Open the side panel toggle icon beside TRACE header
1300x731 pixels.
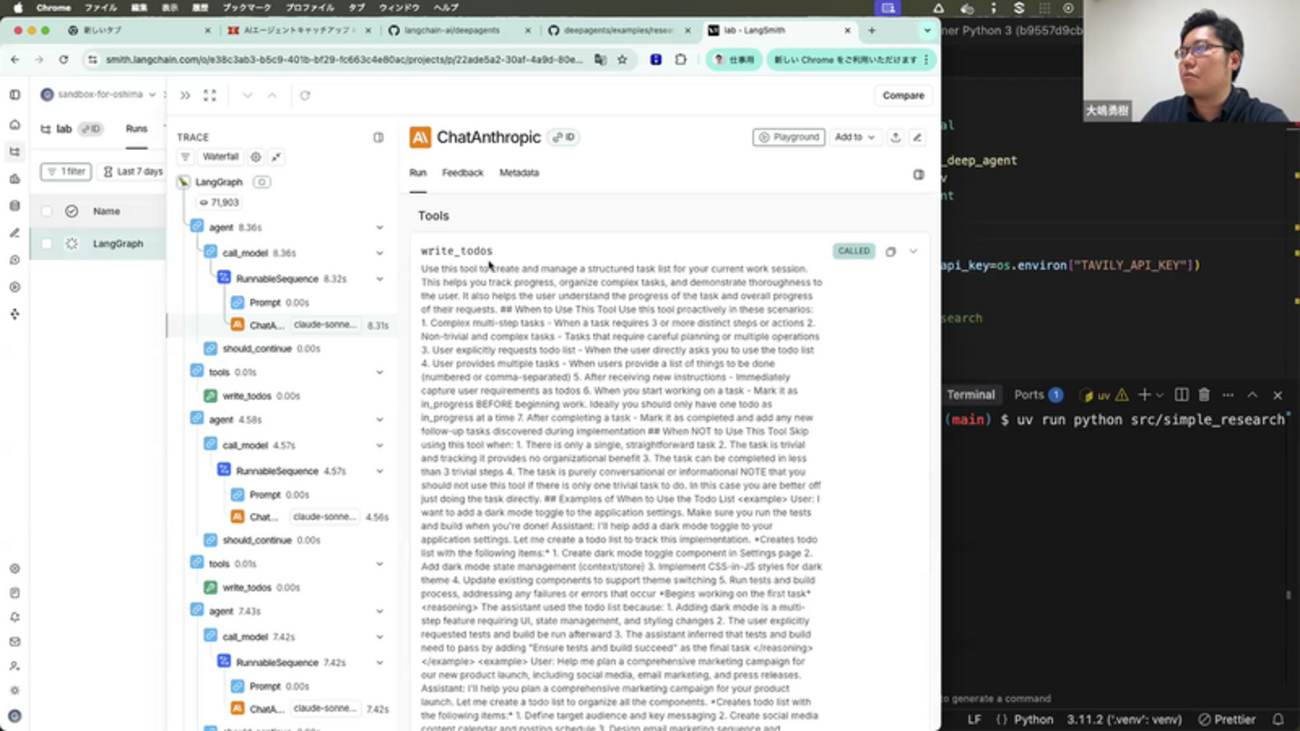tap(378, 137)
